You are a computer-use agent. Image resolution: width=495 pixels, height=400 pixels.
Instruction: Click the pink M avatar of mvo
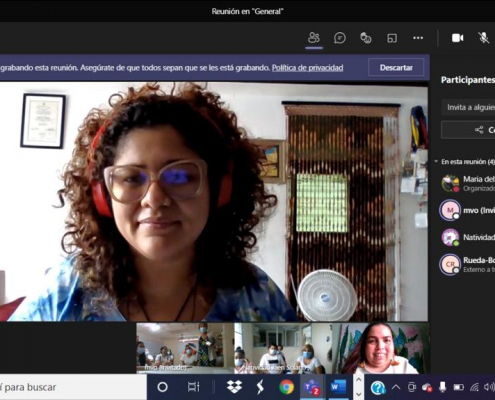pyautogui.click(x=450, y=210)
